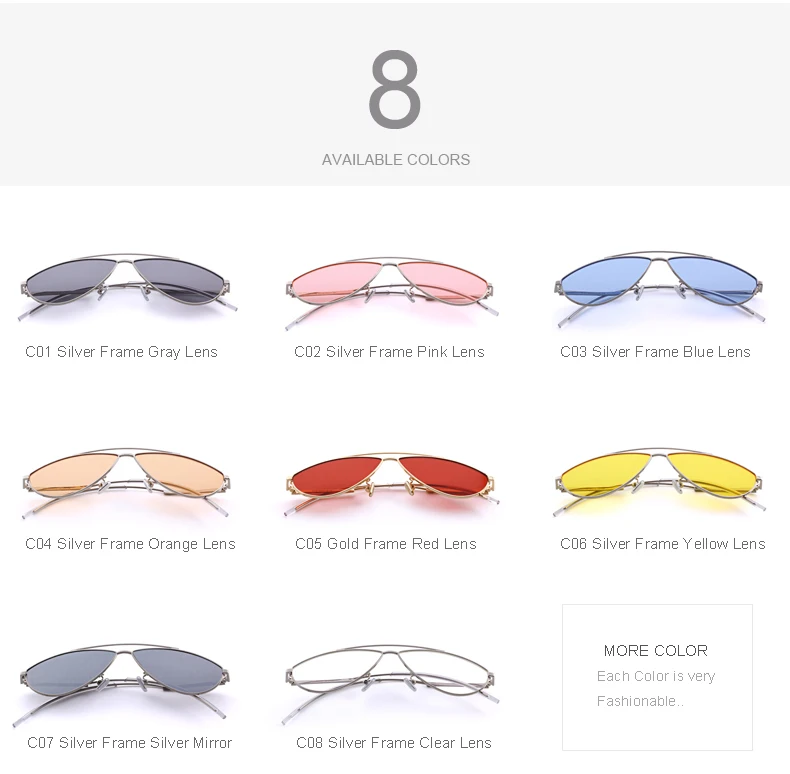Click the C08 Silver Frame Clear Lens label

393,742
